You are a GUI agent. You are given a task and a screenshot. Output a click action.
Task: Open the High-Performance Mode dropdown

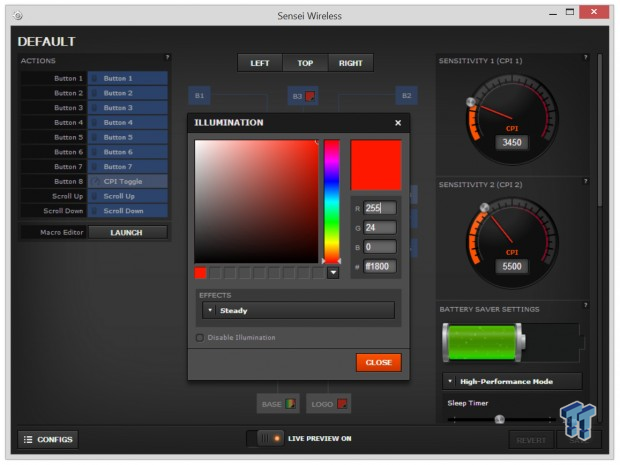[x=512, y=381]
